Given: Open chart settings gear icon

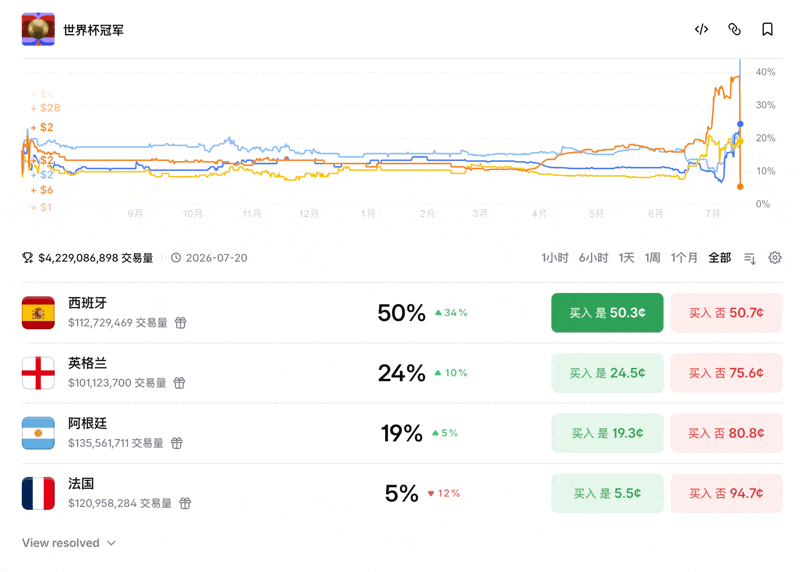Looking at the screenshot, I should click(x=774, y=258).
